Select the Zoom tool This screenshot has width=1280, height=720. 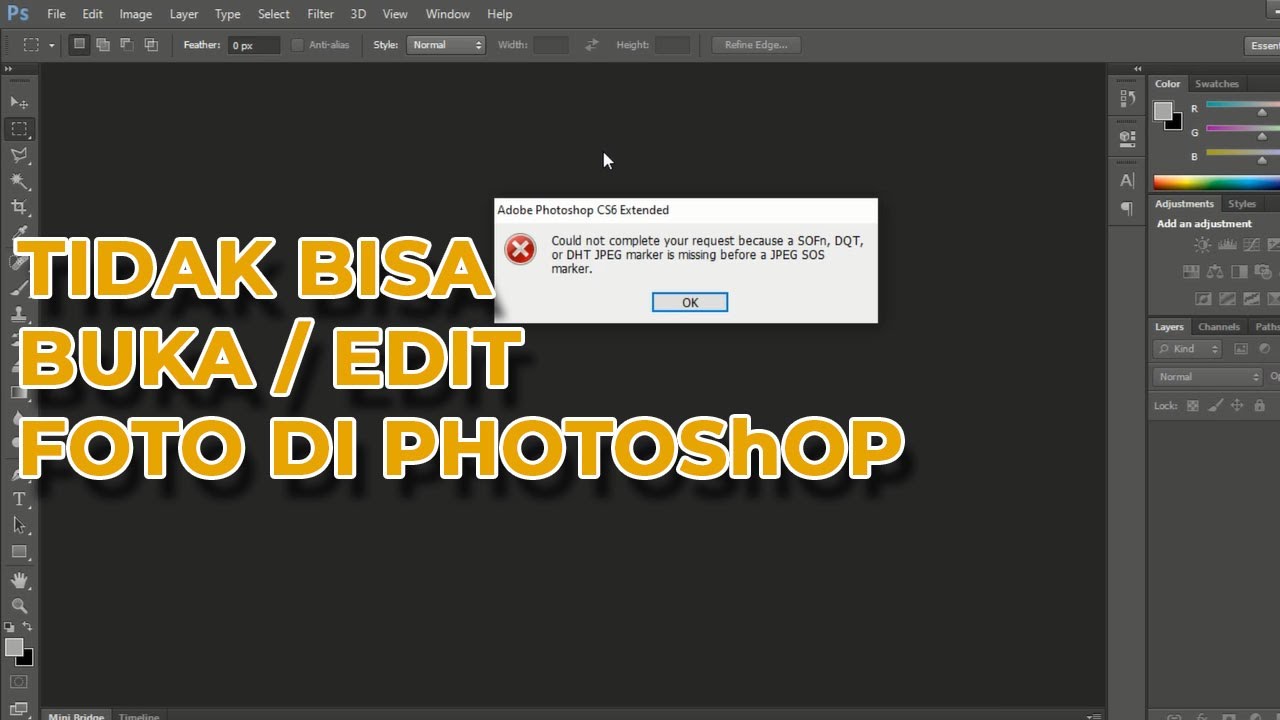(x=19, y=606)
